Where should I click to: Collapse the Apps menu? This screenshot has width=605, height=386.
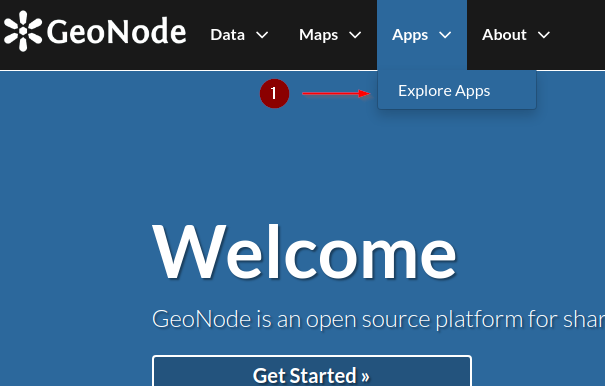422,35
